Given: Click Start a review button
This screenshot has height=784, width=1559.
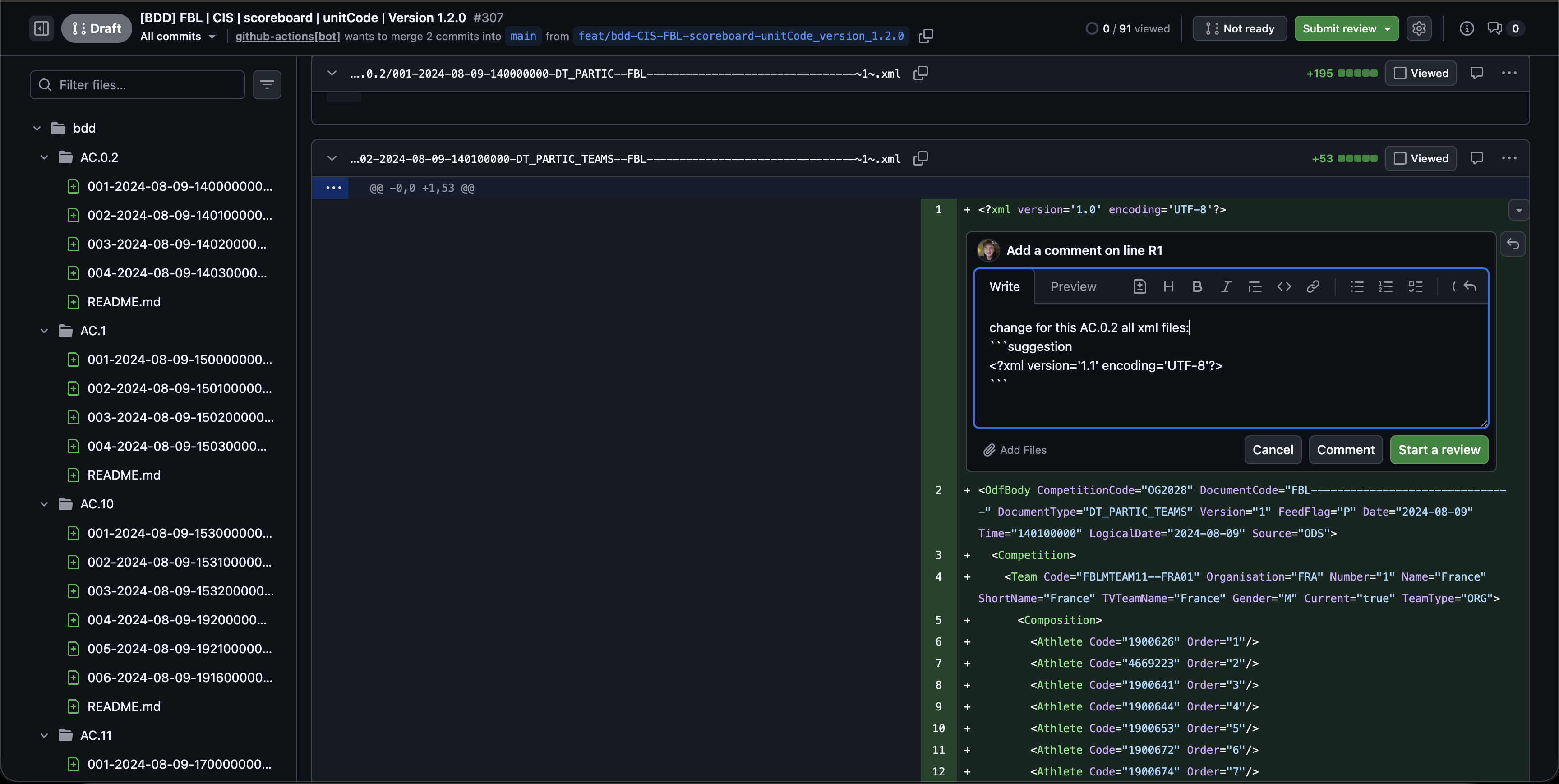Looking at the screenshot, I should 1439,450.
